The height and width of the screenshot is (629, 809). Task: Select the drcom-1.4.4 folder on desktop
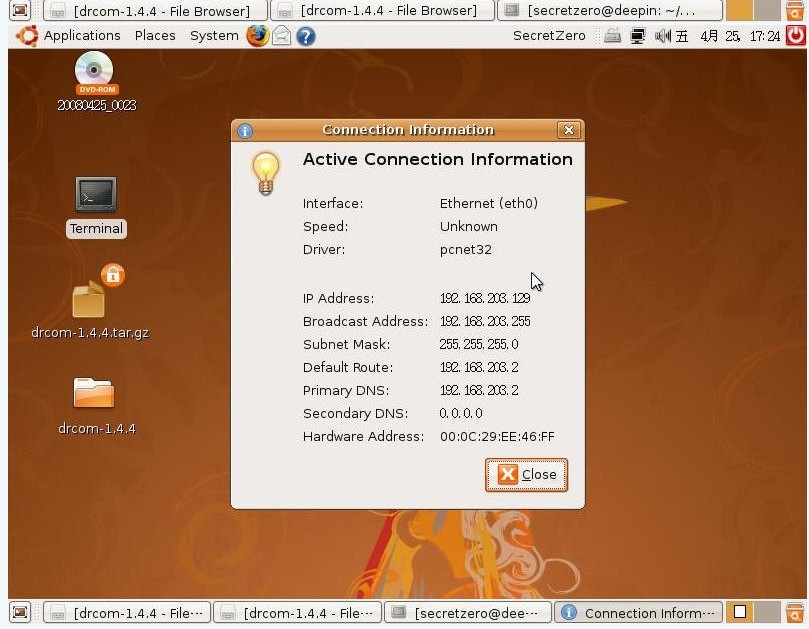tap(96, 406)
